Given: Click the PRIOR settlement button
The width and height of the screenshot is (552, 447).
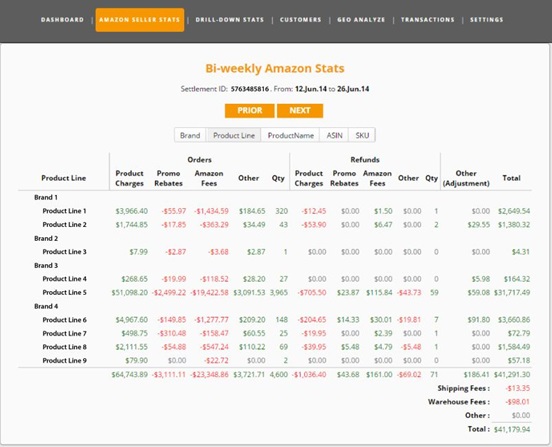Looking at the screenshot, I should [250, 111].
